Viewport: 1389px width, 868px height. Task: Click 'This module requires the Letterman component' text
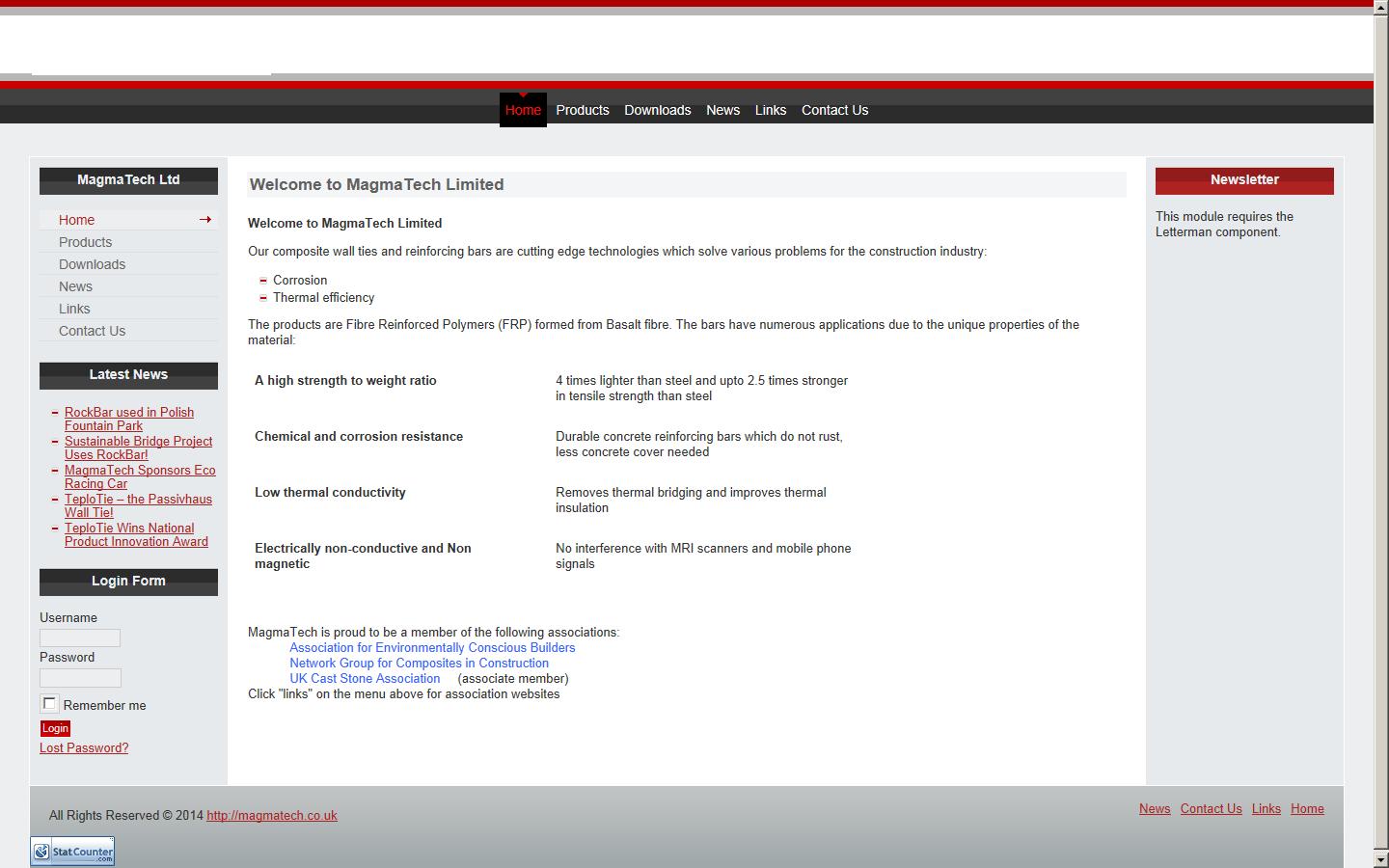pos(1224,224)
